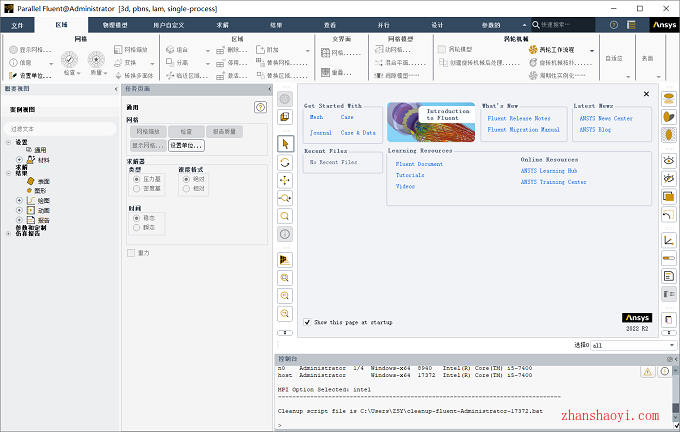The height and width of the screenshot is (432, 680).
Task: Click the 激活 activate zone ribbon icon
Action: pyautogui.click(x=220, y=76)
